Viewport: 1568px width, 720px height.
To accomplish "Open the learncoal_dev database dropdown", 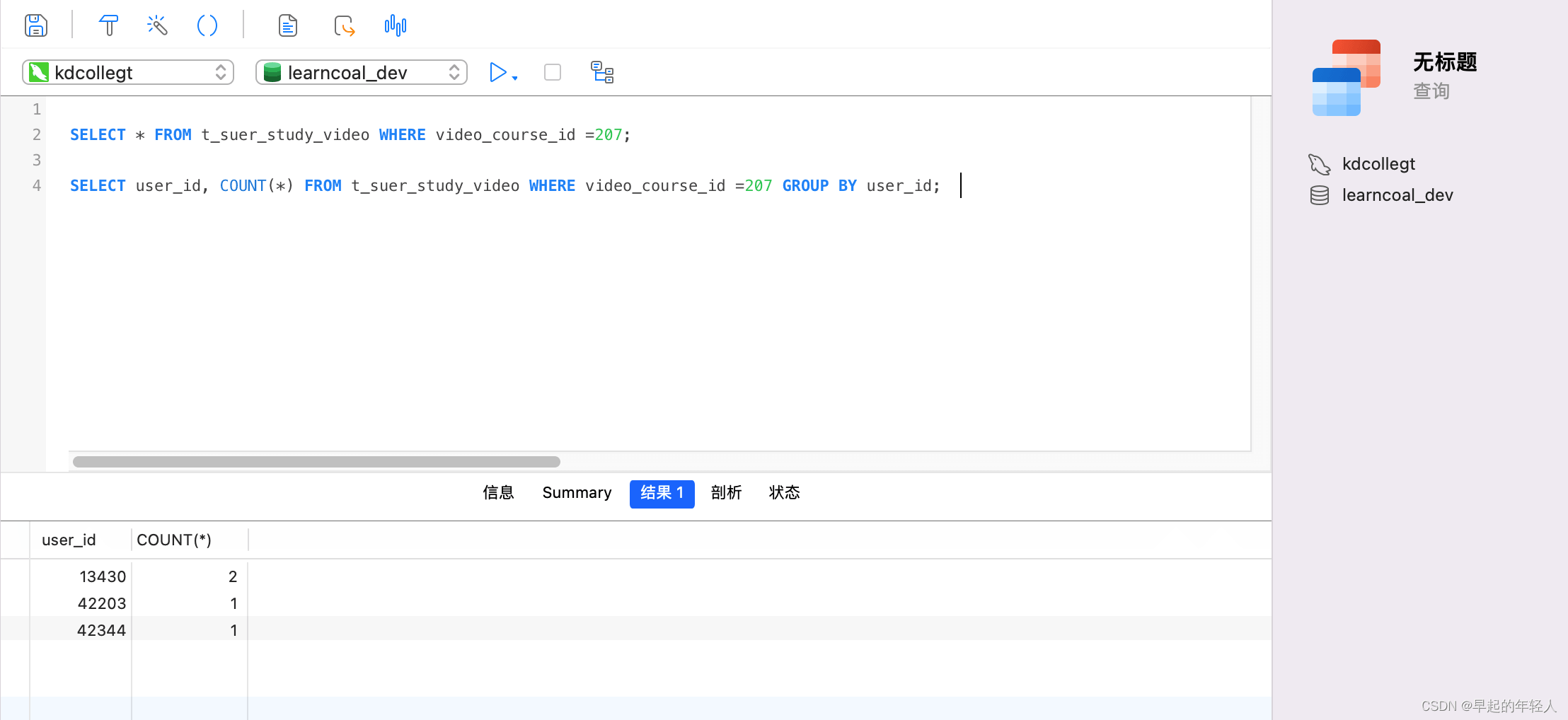I will (362, 72).
